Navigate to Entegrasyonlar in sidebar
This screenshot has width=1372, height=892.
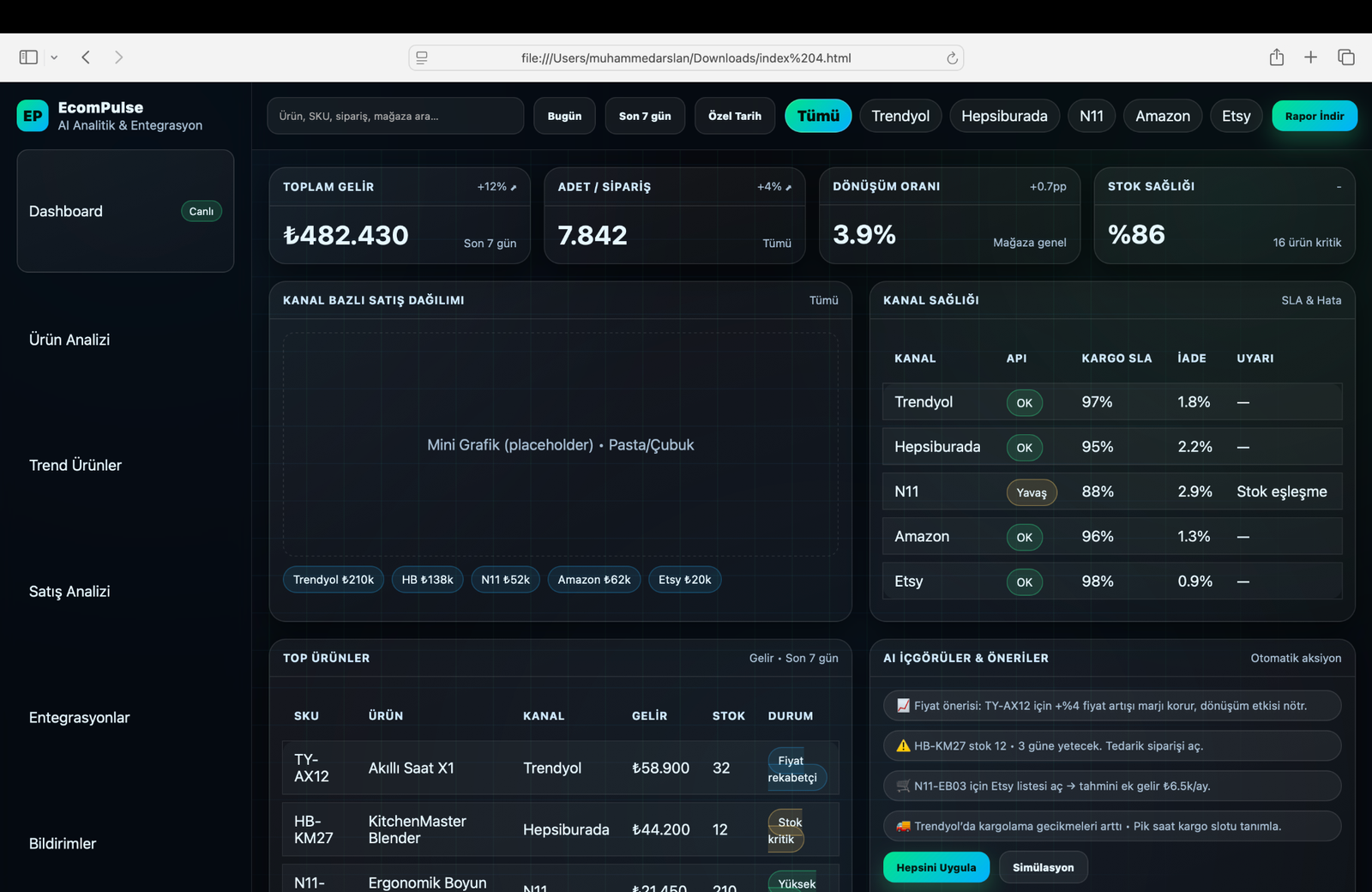point(79,718)
